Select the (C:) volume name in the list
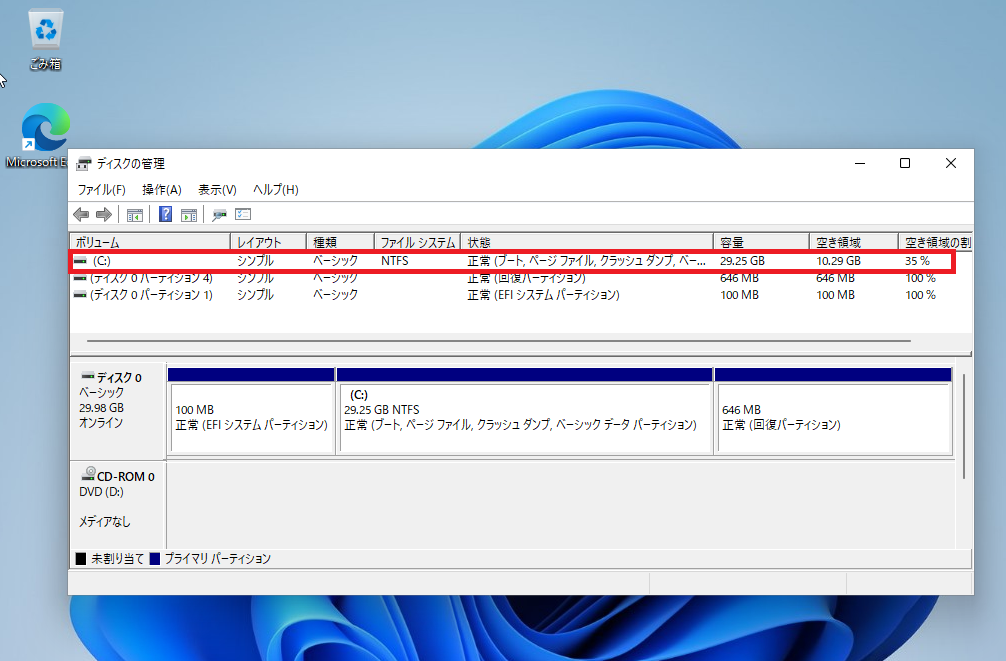1006x661 pixels. (101, 261)
